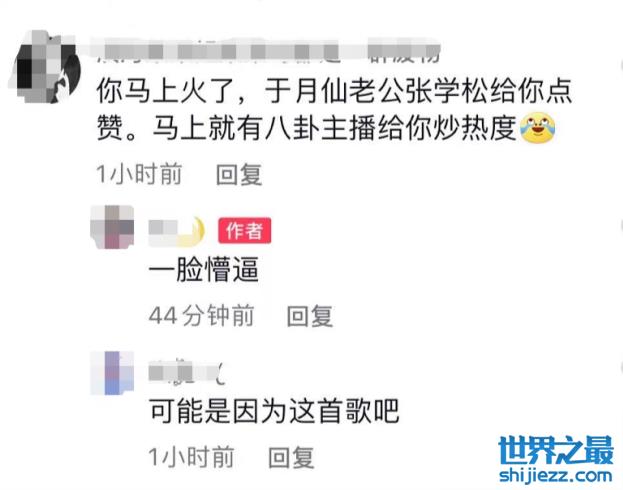Tap the blurred username above 可能是因为这首歌吧
Screen dimensions: 623x490
(187, 372)
